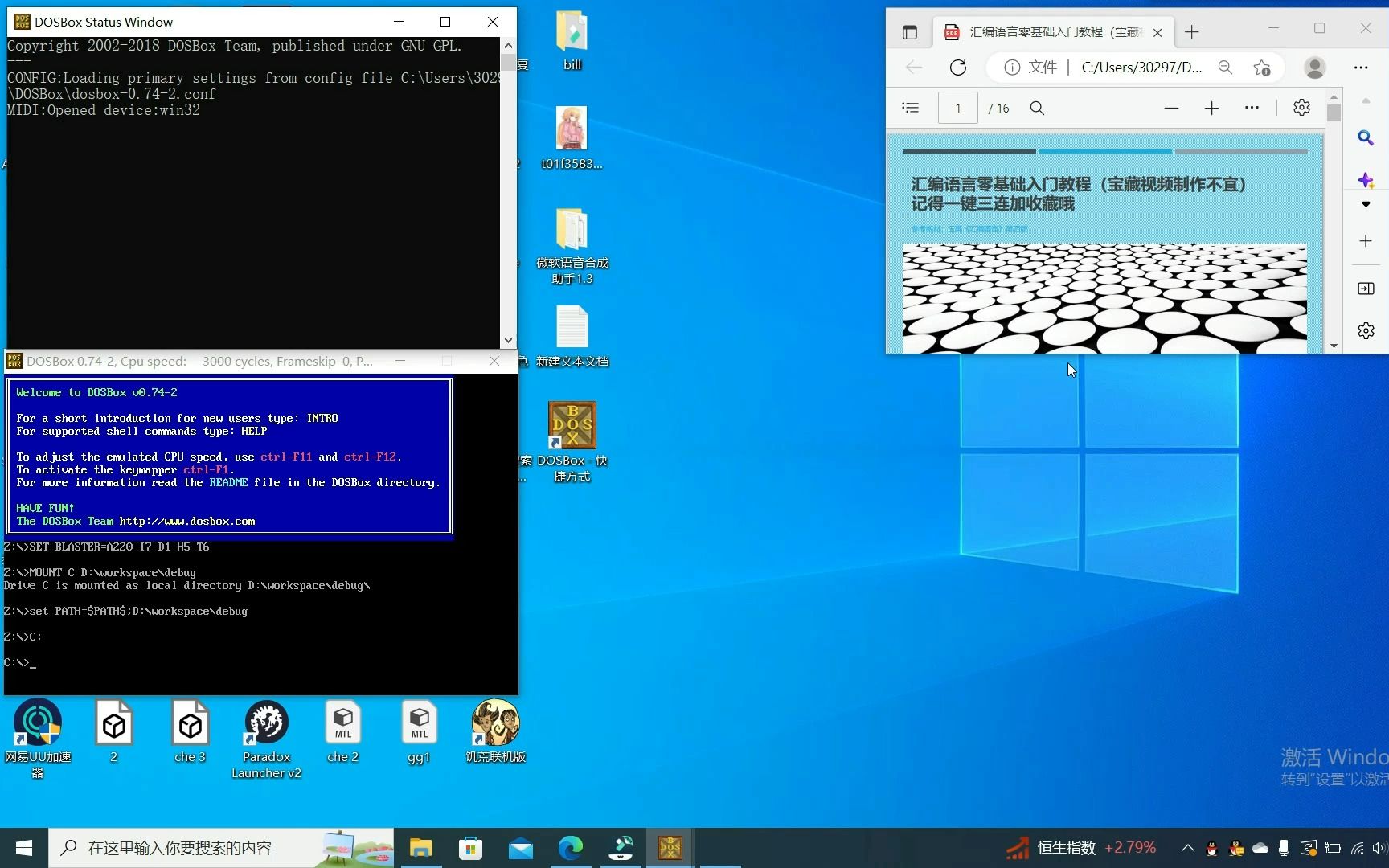The image size is (1389, 868).
Task: Click the zoom indicator in address bar
Action: tap(1225, 68)
